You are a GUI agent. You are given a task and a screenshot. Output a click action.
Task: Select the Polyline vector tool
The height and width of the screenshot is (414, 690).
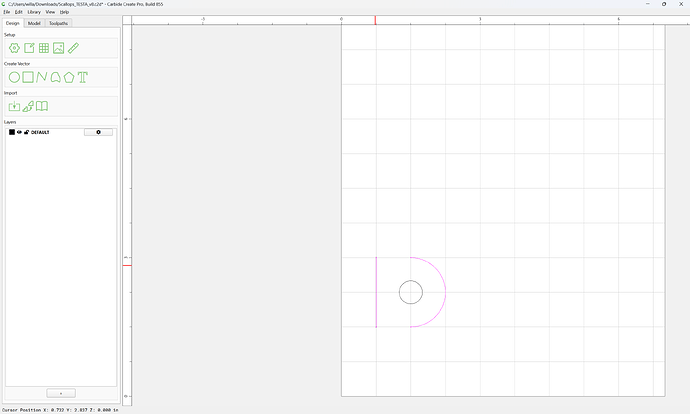coord(42,77)
